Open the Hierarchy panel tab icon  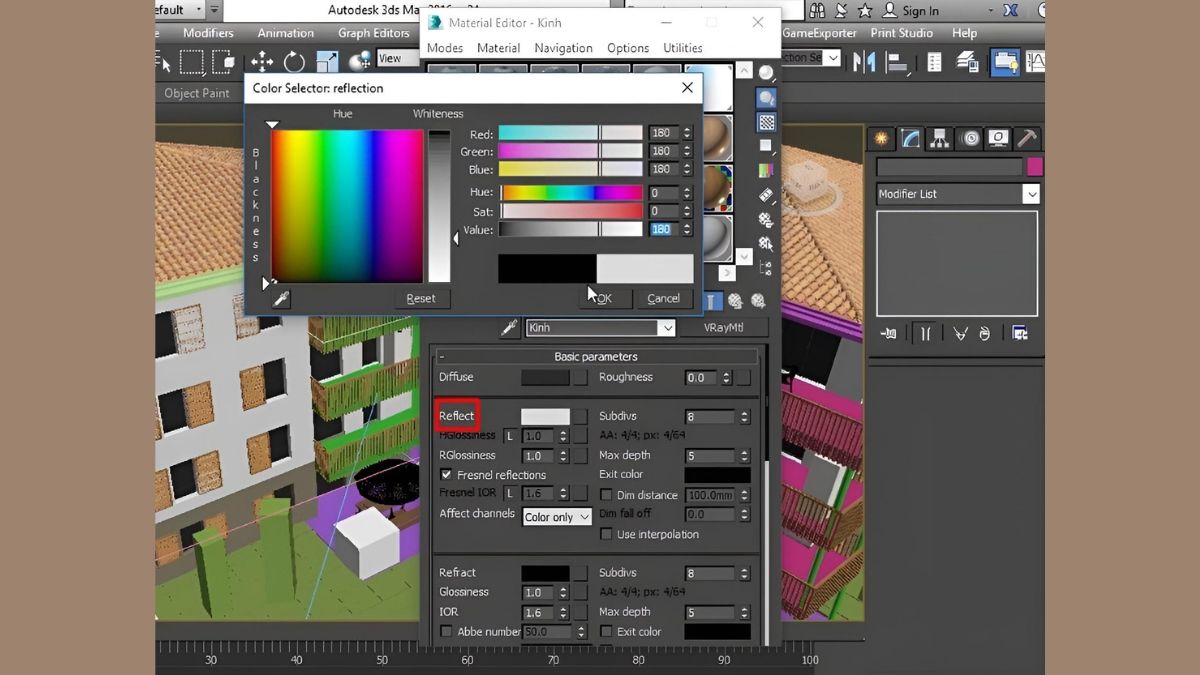[939, 138]
